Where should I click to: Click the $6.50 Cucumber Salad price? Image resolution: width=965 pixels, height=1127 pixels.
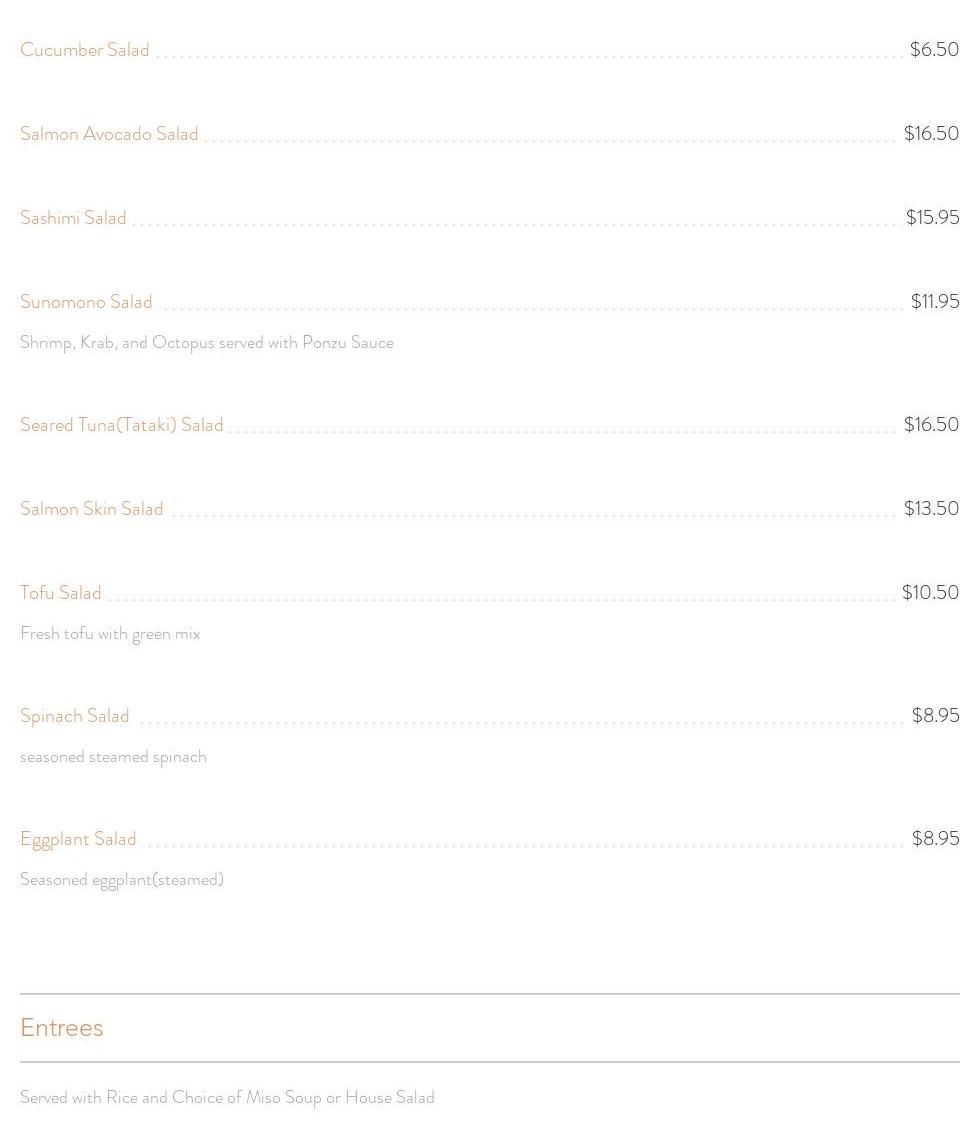click(934, 49)
